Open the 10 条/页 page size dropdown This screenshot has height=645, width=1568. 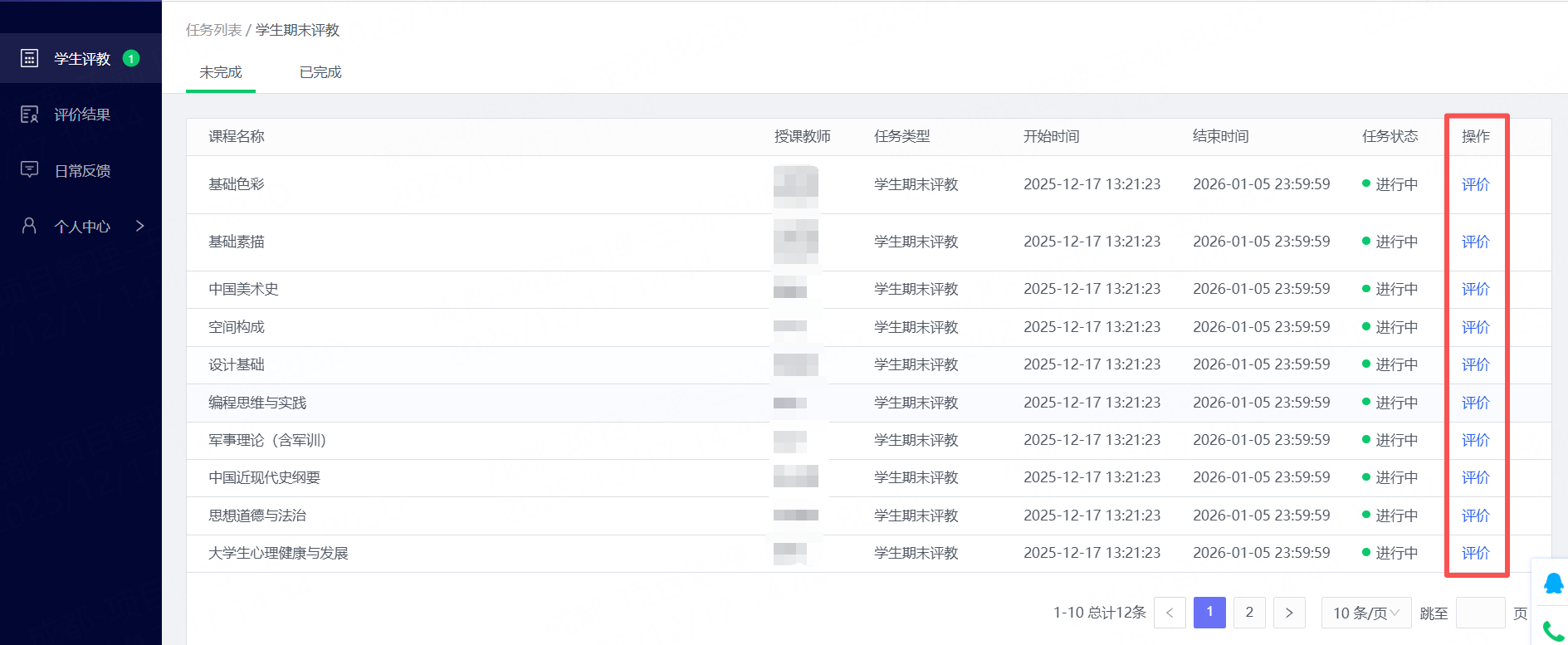(x=1365, y=613)
